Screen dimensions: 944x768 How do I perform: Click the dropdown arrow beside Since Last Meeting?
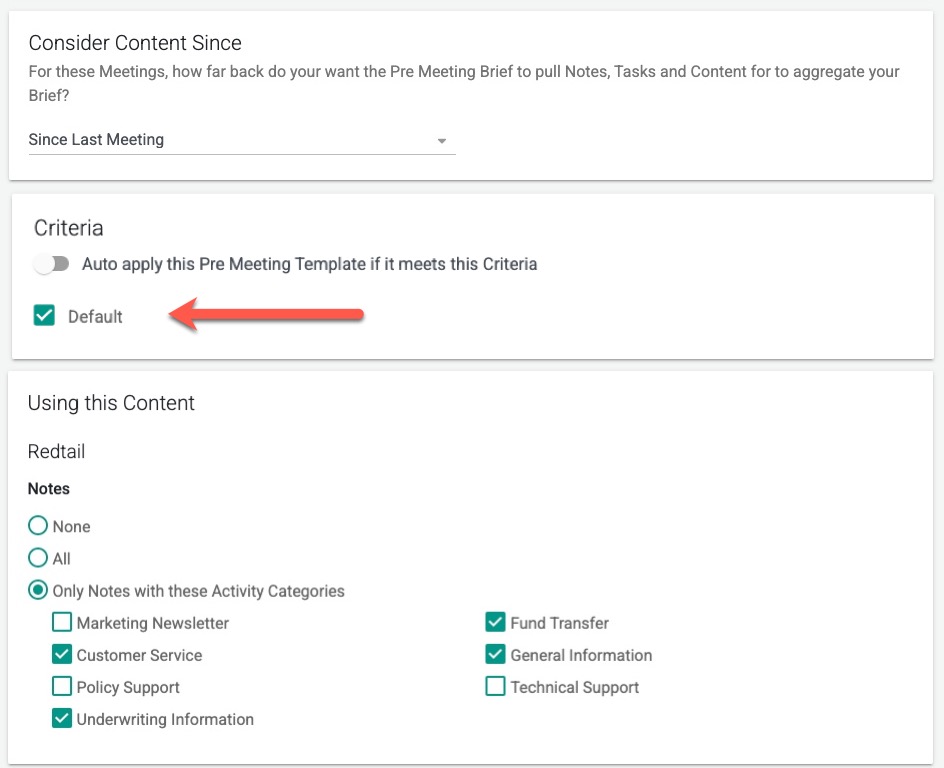click(x=442, y=141)
